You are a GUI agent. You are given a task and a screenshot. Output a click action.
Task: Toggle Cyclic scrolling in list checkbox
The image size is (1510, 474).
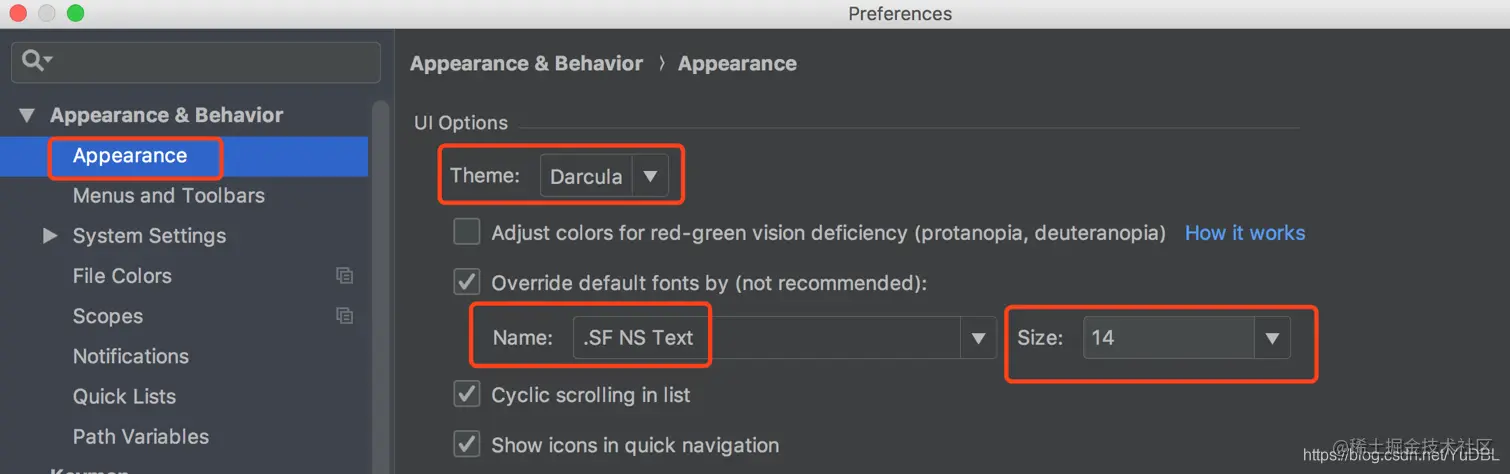pos(467,394)
